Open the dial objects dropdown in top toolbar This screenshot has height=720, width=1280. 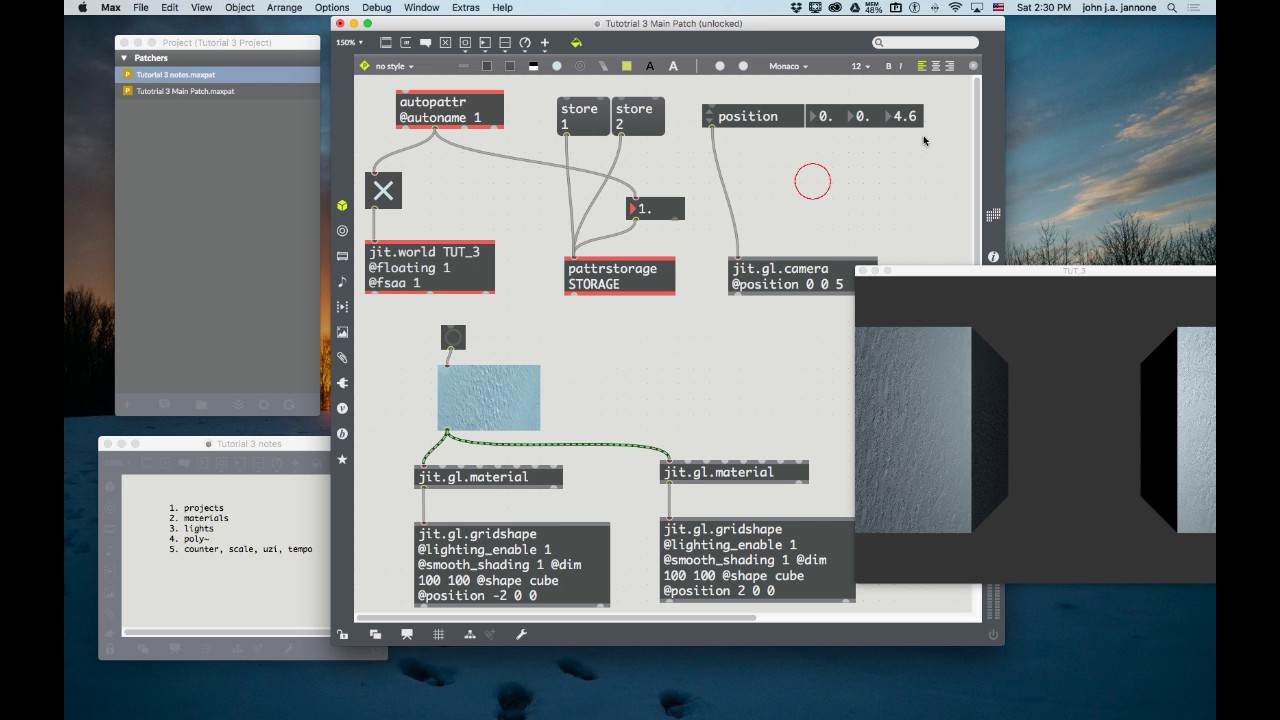pyautogui.click(x=525, y=43)
